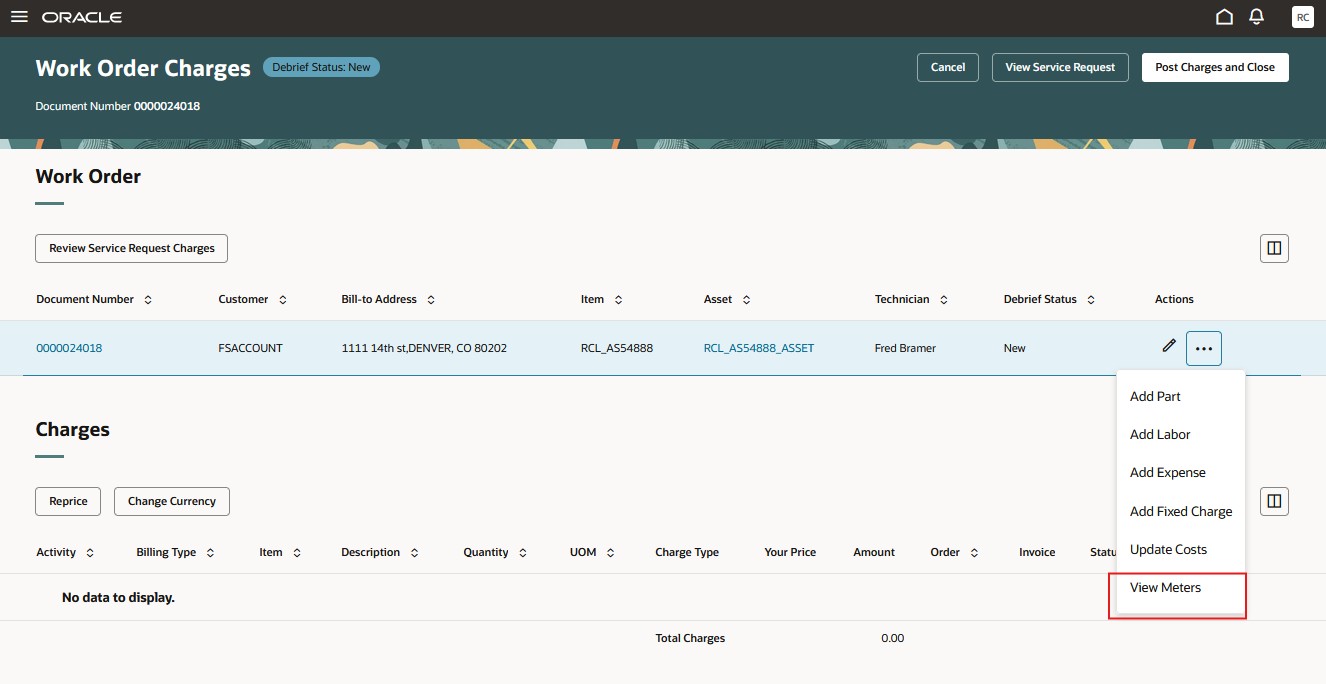The width and height of the screenshot is (1326, 684).
Task: Sort by Debrief Status column
Action: point(1091,299)
